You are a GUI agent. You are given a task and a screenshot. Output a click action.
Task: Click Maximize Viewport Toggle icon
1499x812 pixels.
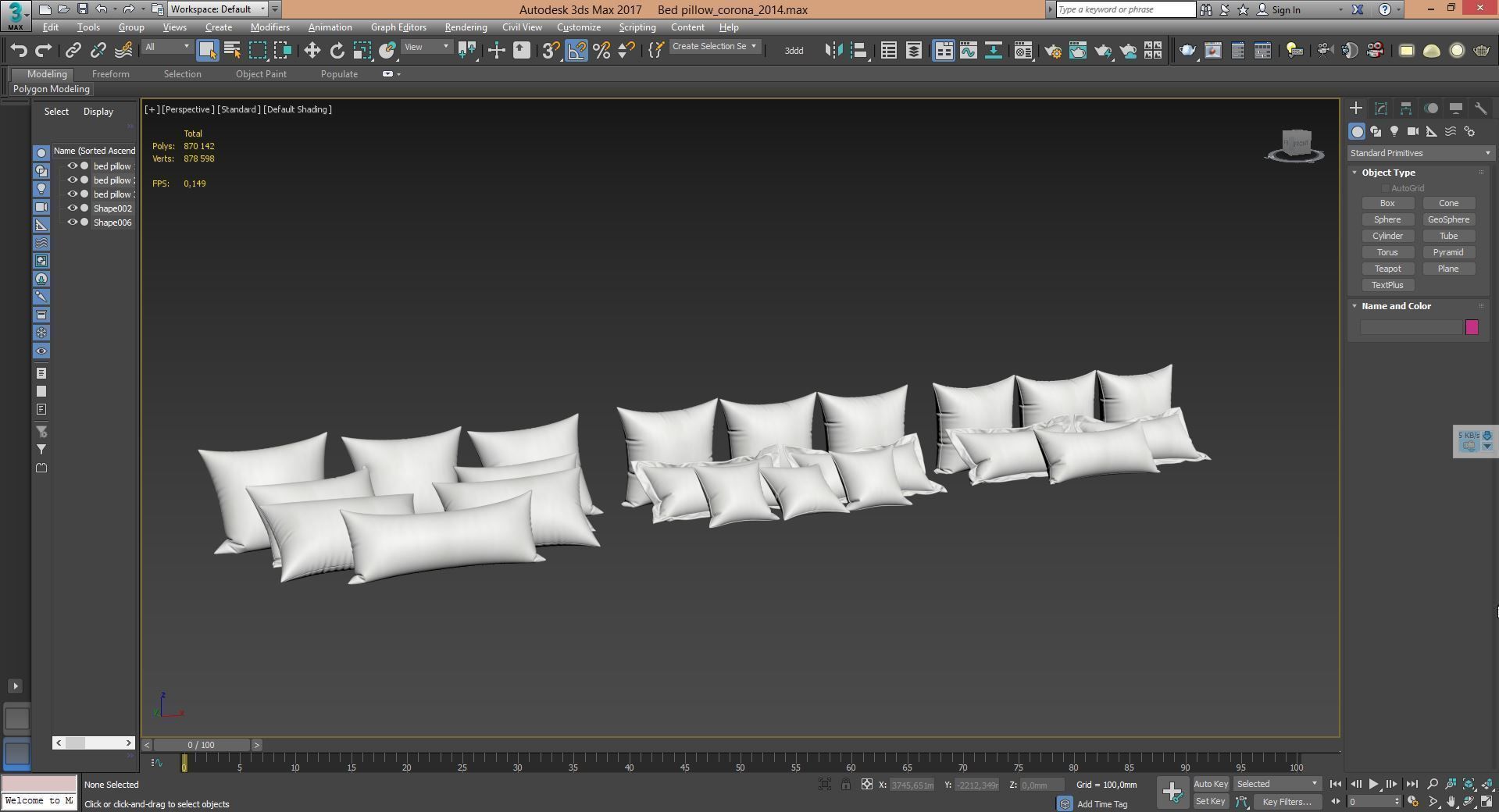[x=1487, y=801]
